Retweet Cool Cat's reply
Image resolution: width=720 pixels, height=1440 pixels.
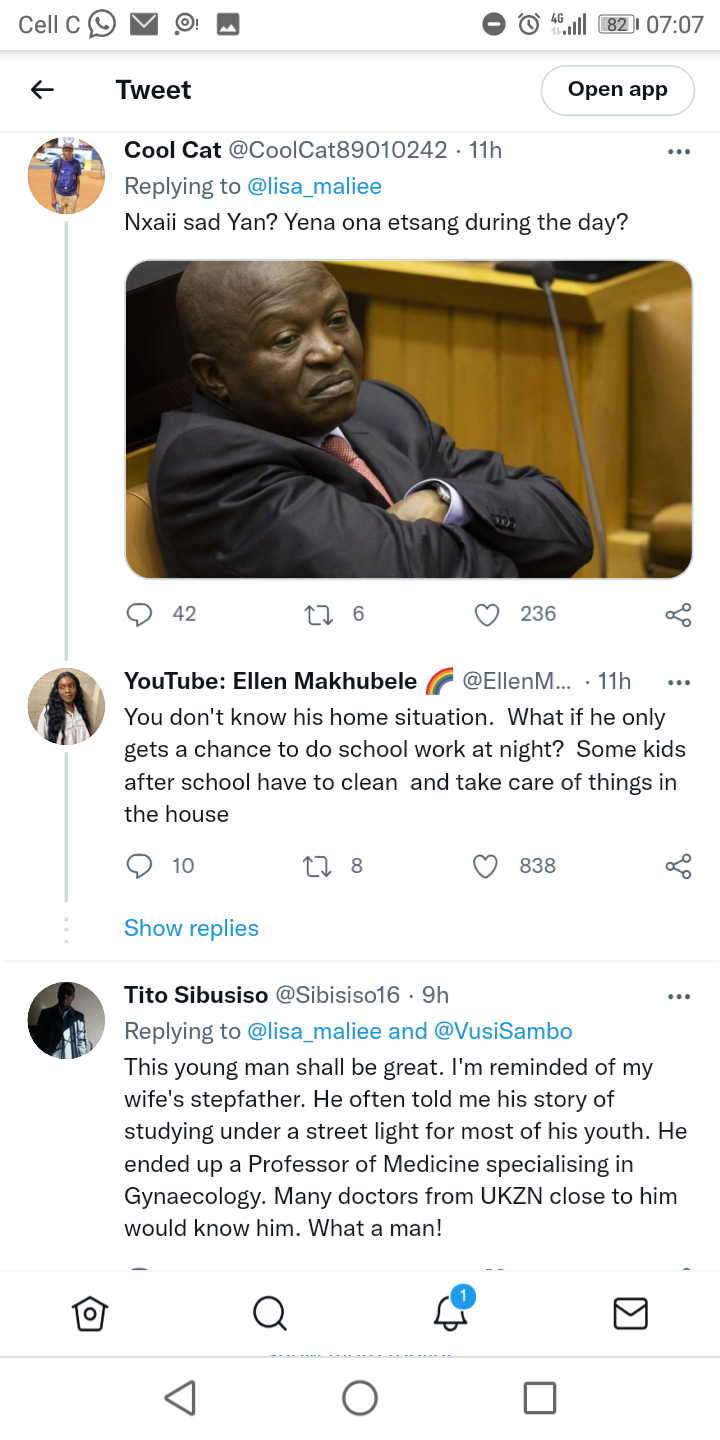tap(318, 614)
